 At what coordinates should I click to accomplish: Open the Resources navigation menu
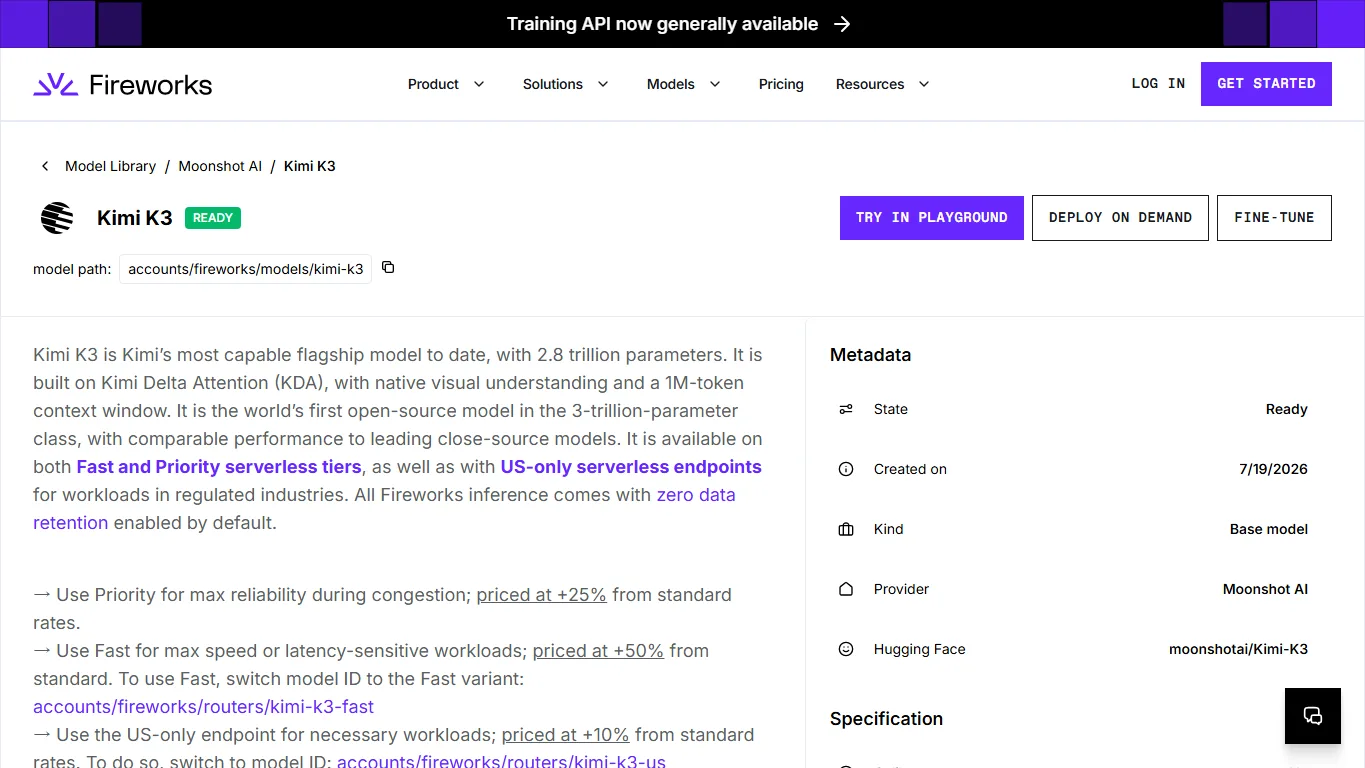click(883, 84)
